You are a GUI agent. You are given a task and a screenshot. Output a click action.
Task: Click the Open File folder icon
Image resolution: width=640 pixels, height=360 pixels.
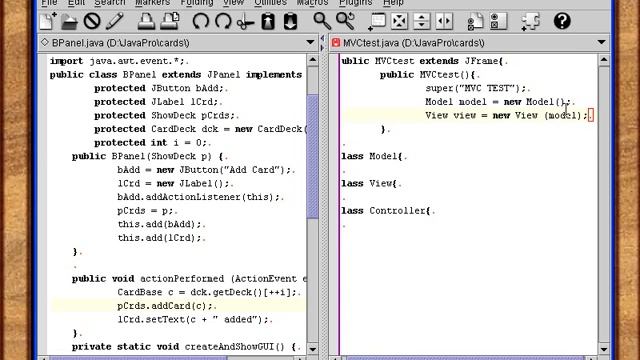pos(69,22)
